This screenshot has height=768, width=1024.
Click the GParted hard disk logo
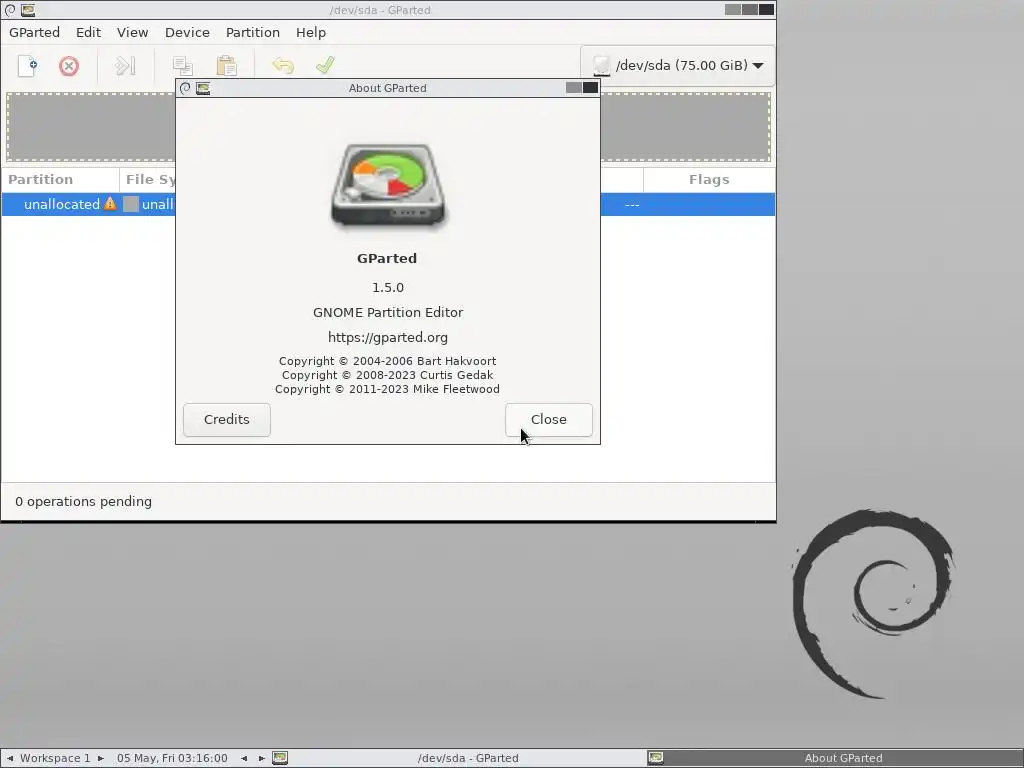coord(388,186)
